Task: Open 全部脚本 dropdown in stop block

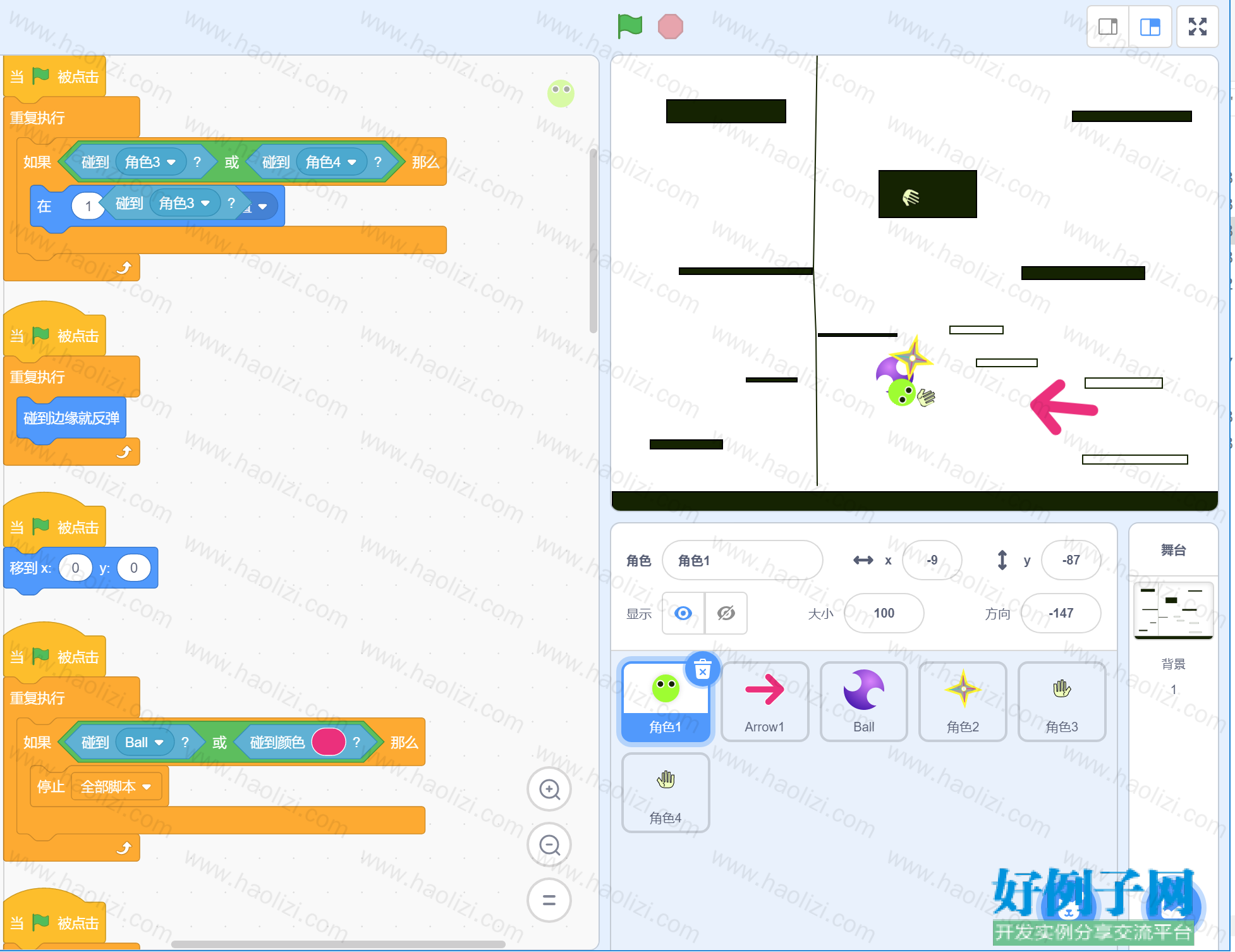Action: click(x=116, y=786)
